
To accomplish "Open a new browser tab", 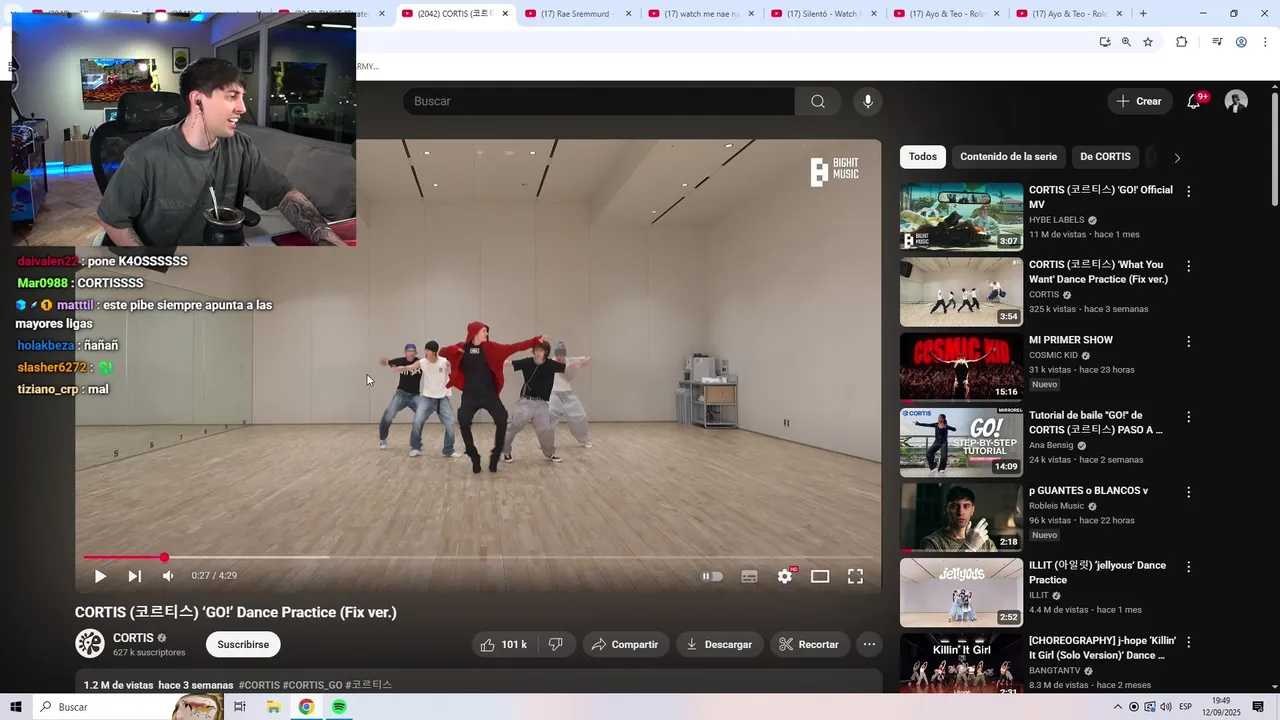I will [x=1143, y=14].
